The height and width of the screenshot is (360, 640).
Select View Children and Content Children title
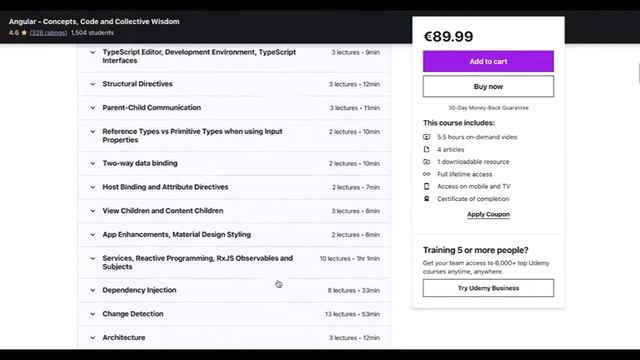tap(163, 211)
